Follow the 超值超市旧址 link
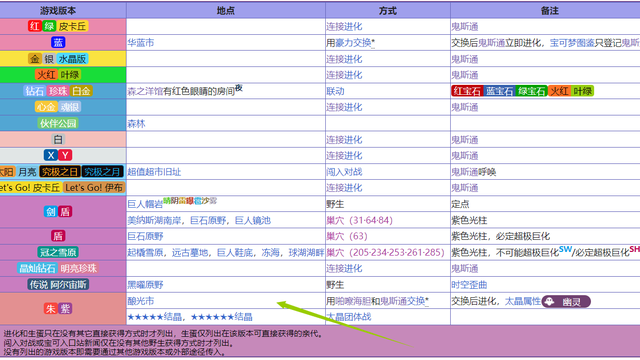The width and height of the screenshot is (640, 360). [154, 172]
